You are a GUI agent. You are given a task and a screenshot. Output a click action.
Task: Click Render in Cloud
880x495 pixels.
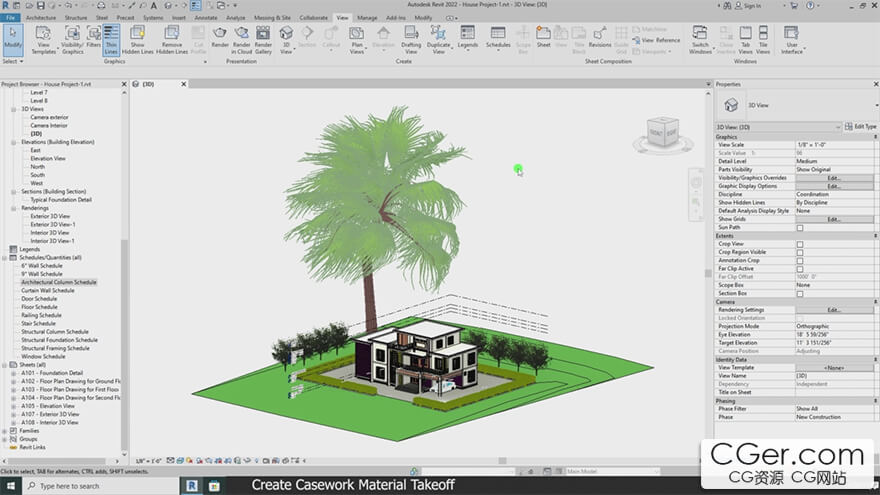(x=241, y=39)
